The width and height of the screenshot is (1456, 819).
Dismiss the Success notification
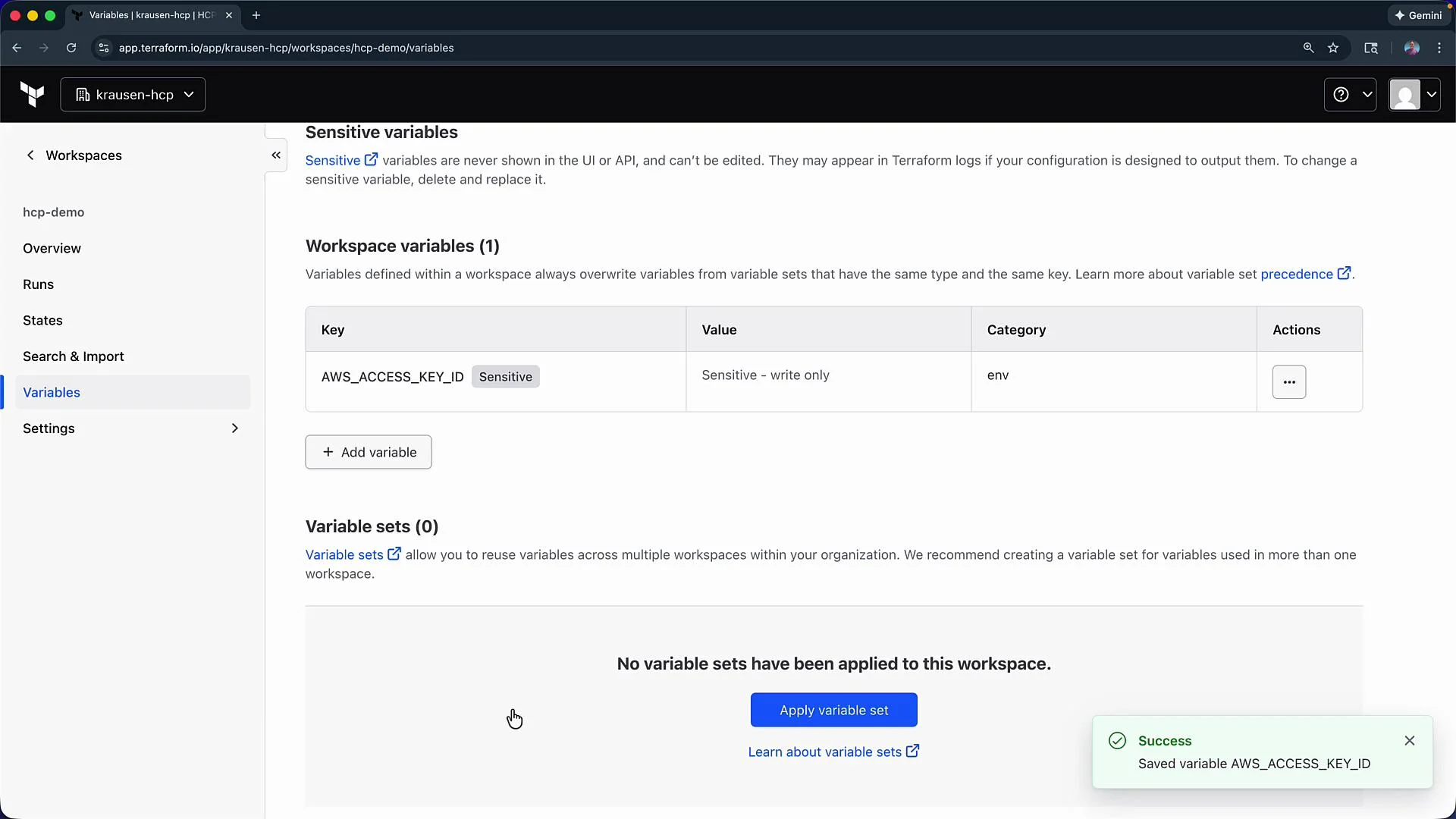click(x=1409, y=741)
